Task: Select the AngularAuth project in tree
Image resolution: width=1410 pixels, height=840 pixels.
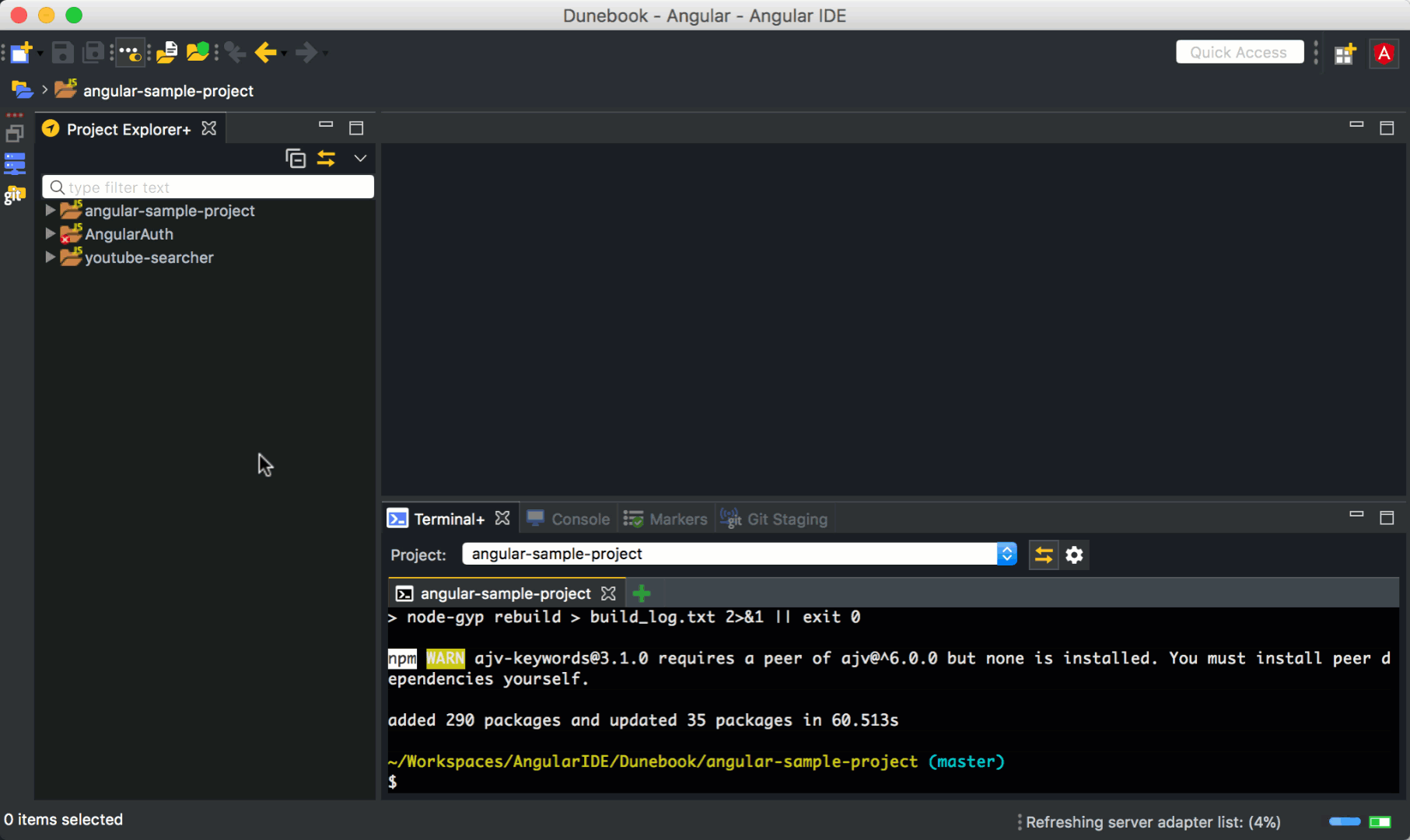Action: point(129,234)
